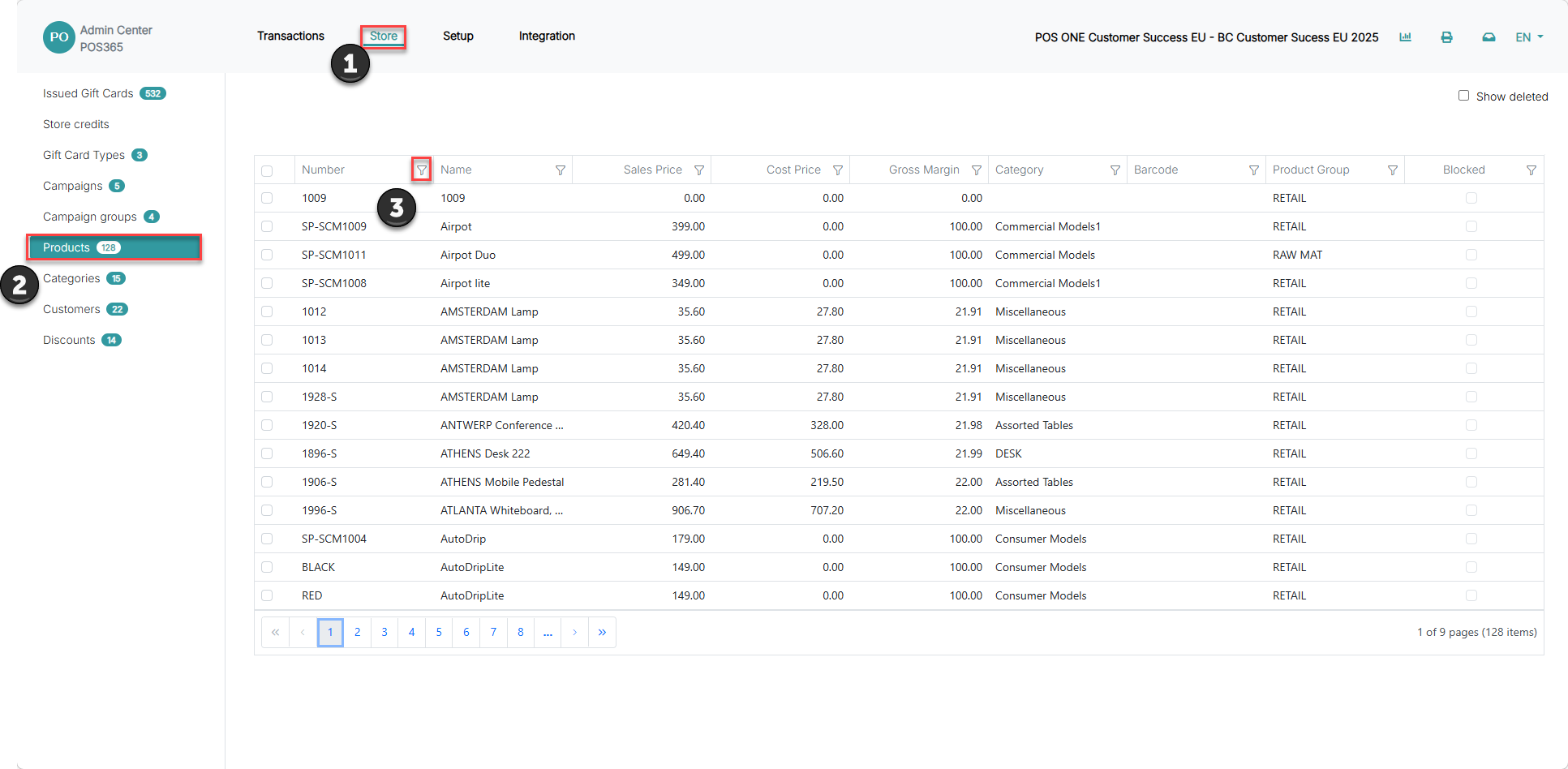This screenshot has height=769, width=1568.
Task: Open the Setup menu
Action: [458, 36]
